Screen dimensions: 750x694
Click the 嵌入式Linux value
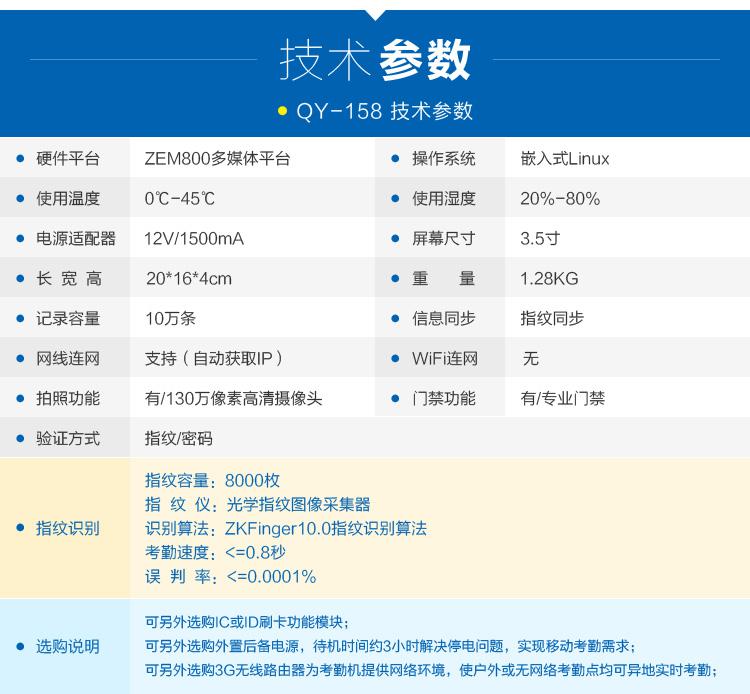tap(564, 159)
